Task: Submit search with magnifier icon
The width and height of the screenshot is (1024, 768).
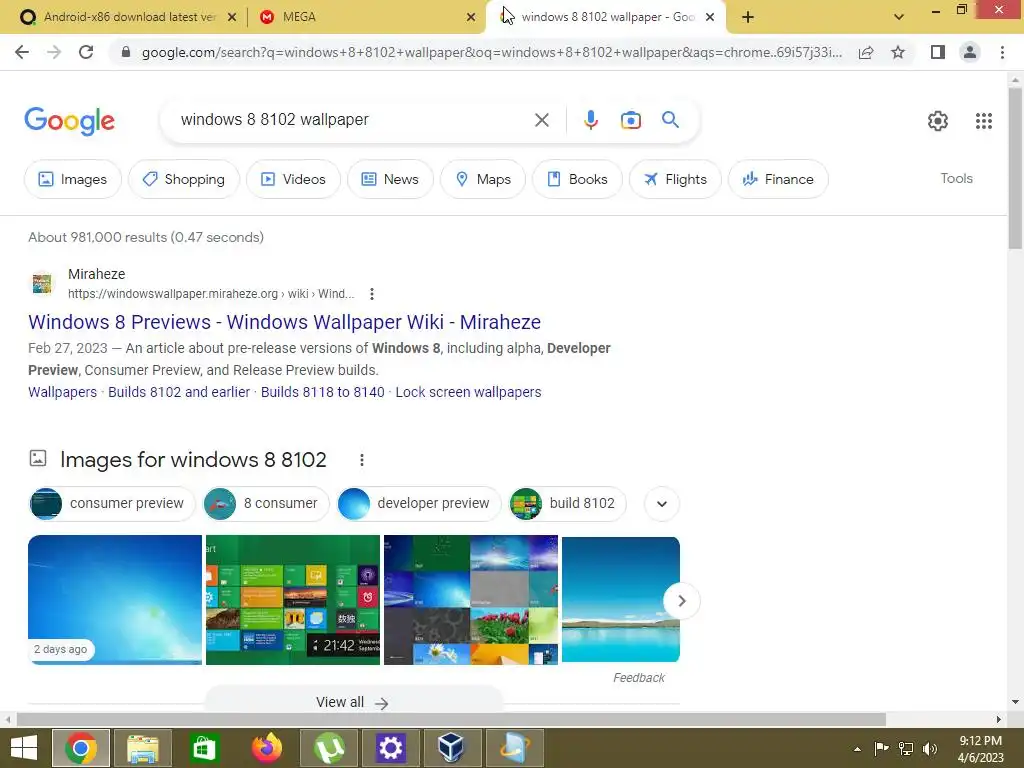Action: click(670, 120)
